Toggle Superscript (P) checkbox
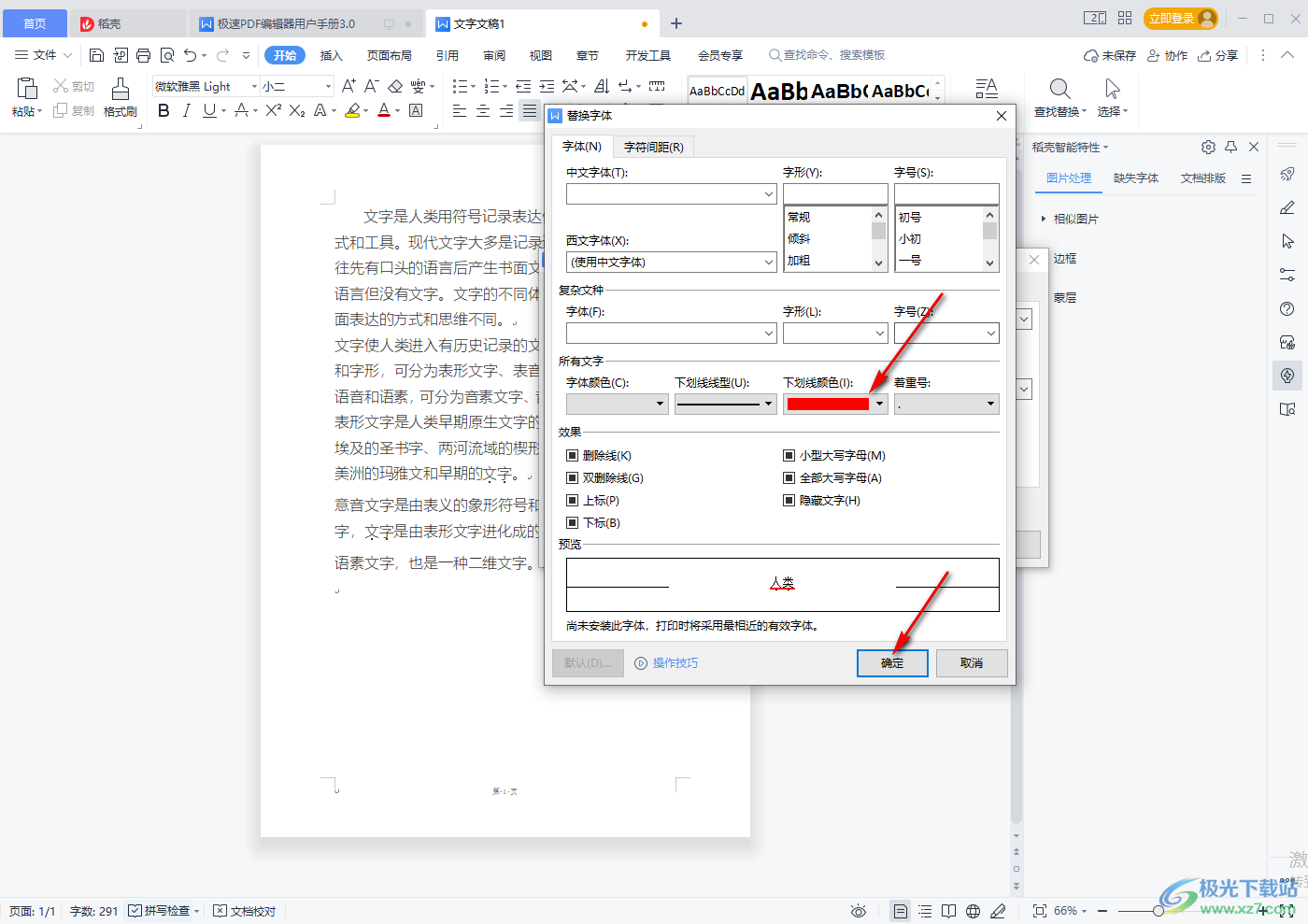The width and height of the screenshot is (1308, 924). point(573,501)
